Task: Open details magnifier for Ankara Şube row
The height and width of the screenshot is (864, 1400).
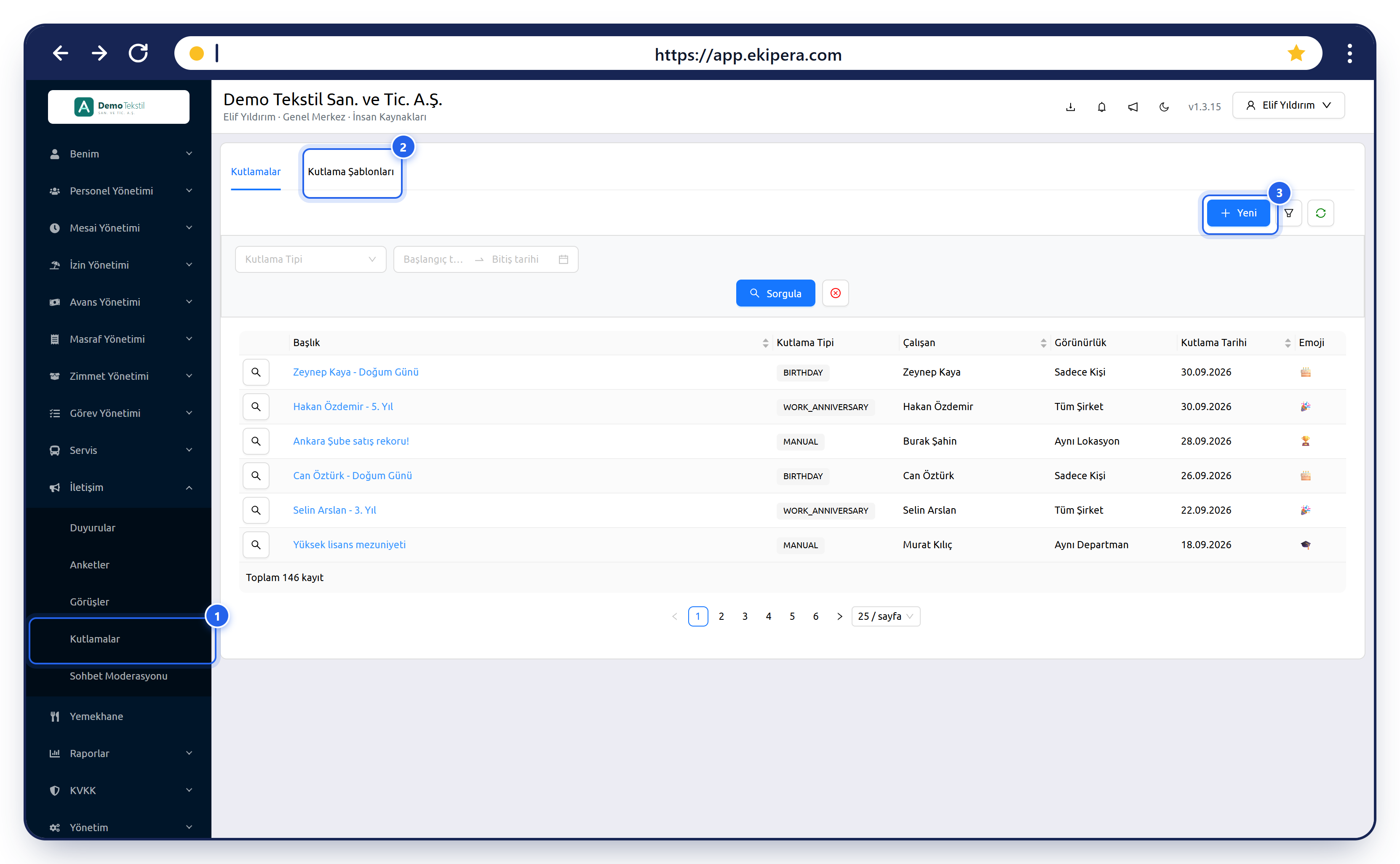Action: point(256,441)
